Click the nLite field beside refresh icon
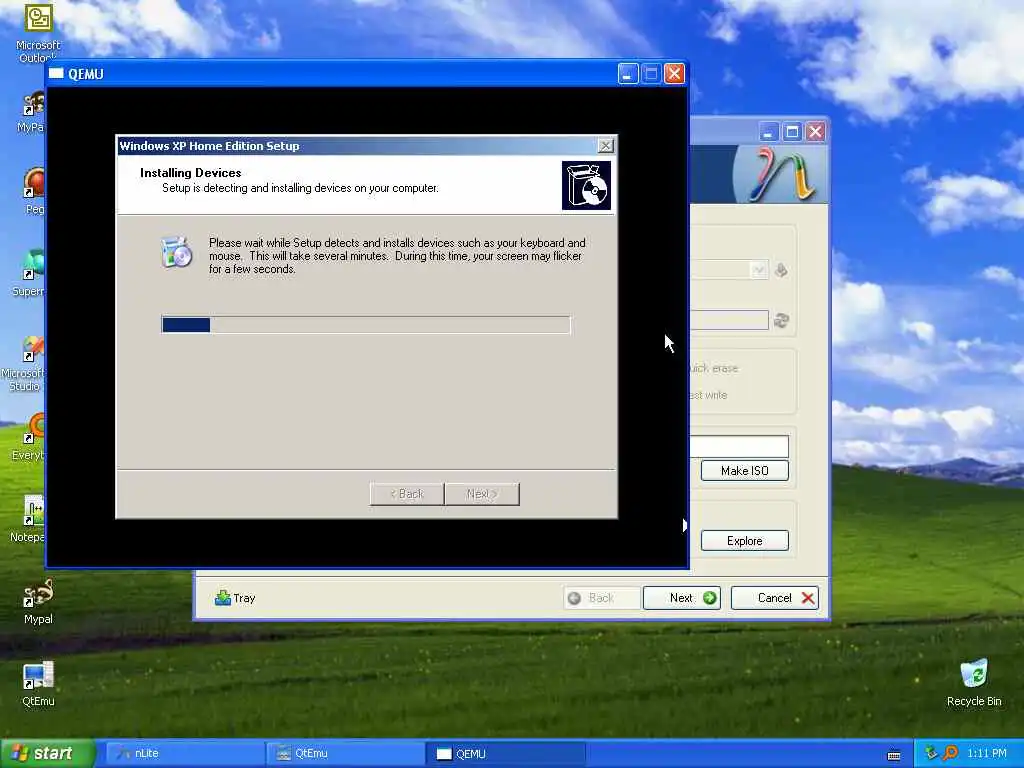This screenshot has height=768, width=1024. (729, 320)
